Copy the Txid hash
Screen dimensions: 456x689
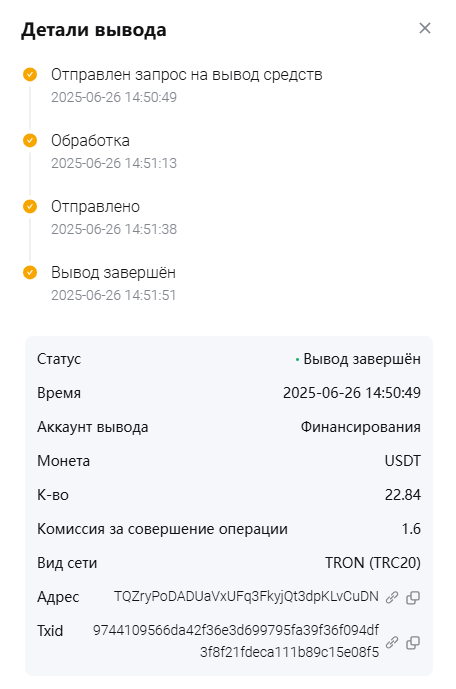(413, 642)
